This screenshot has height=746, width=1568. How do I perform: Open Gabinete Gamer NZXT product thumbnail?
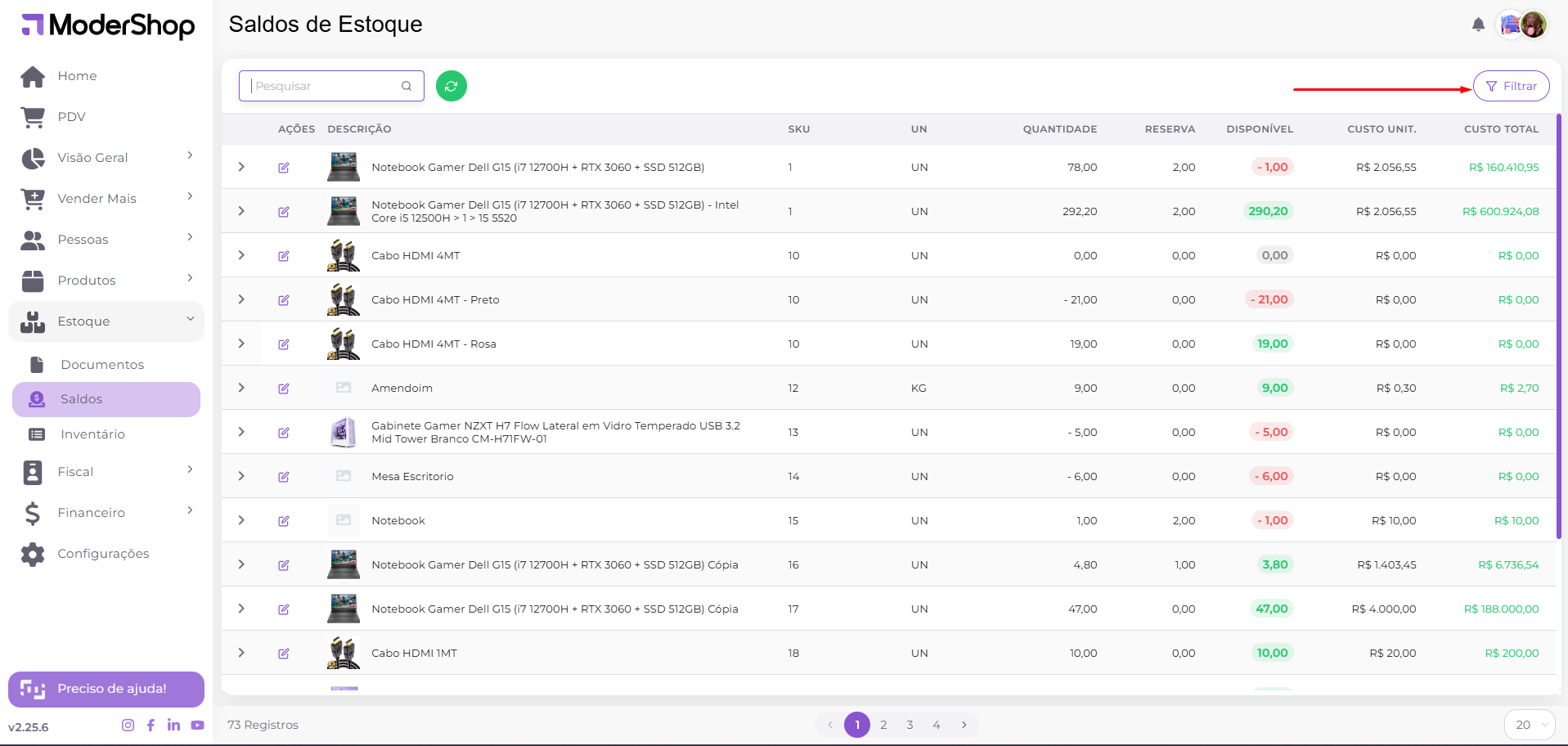pyautogui.click(x=344, y=432)
